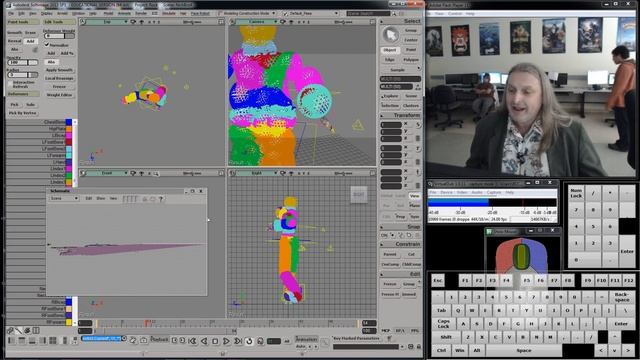Select the Object filter button
This screenshot has height=360, width=640.
click(390, 50)
